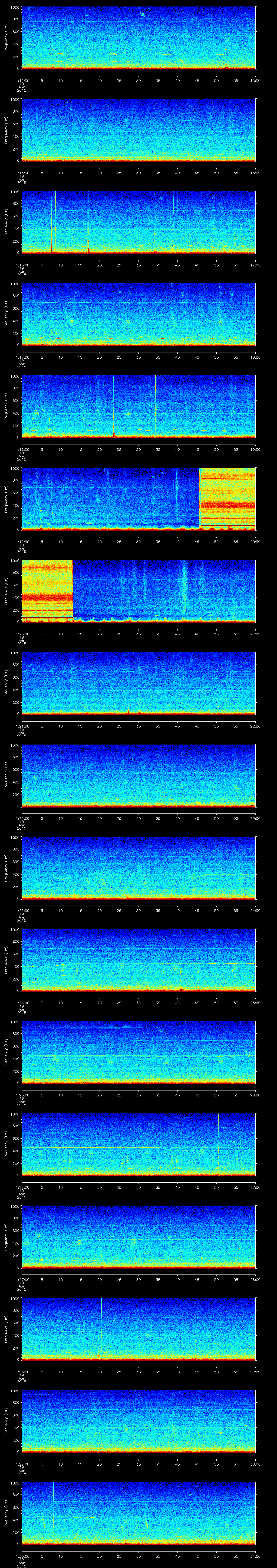Screen dimensions: 277x1568
Task: Click the '1:26:00' start time label
Action: coord(22,1187)
